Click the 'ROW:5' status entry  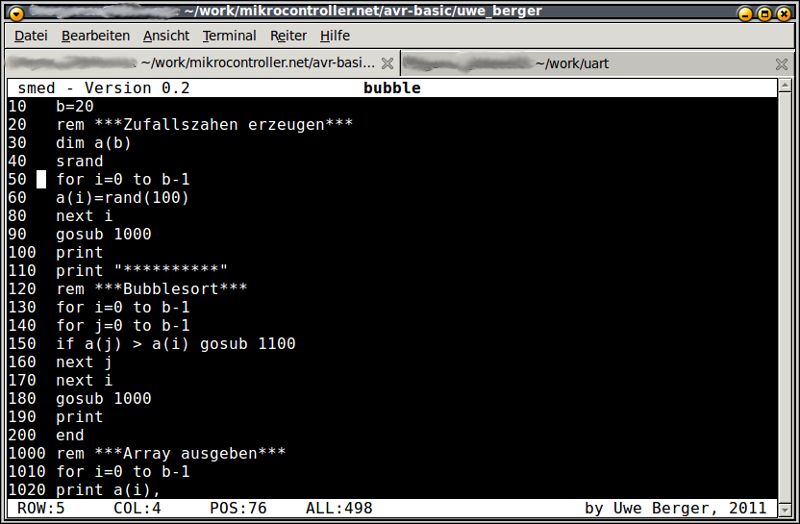[x=41, y=508]
